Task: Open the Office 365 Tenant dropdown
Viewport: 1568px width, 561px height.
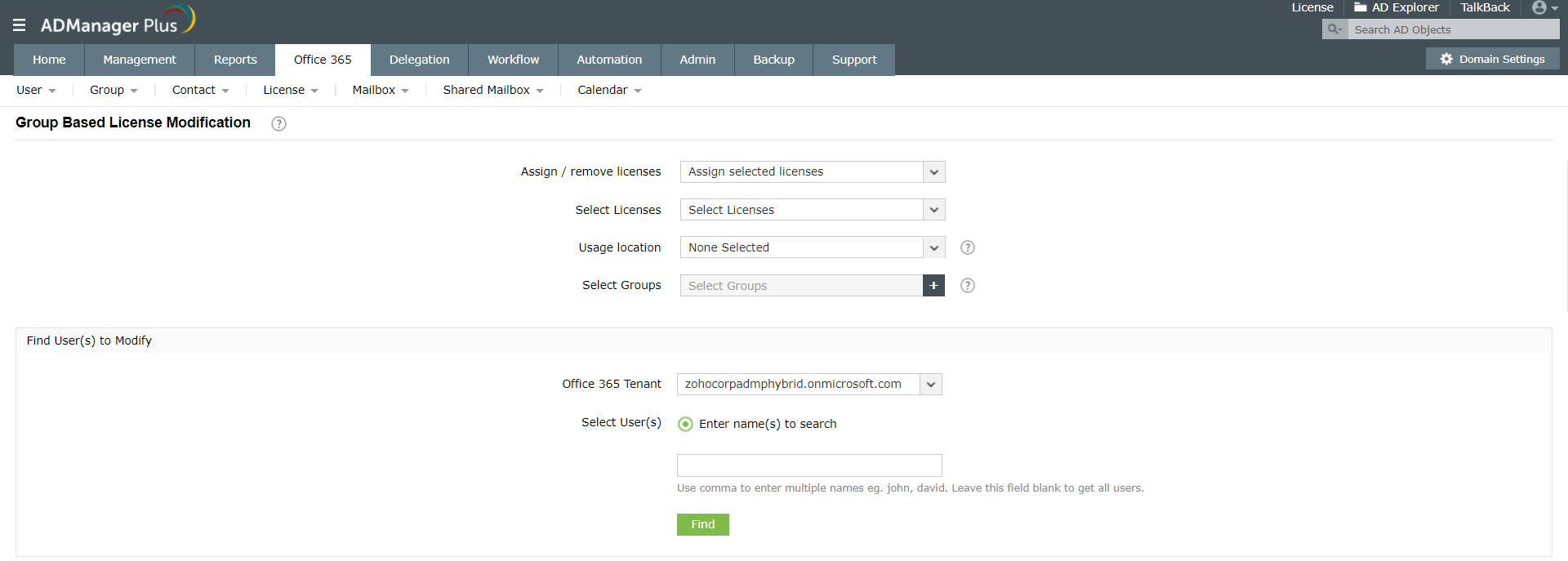Action: 809,384
